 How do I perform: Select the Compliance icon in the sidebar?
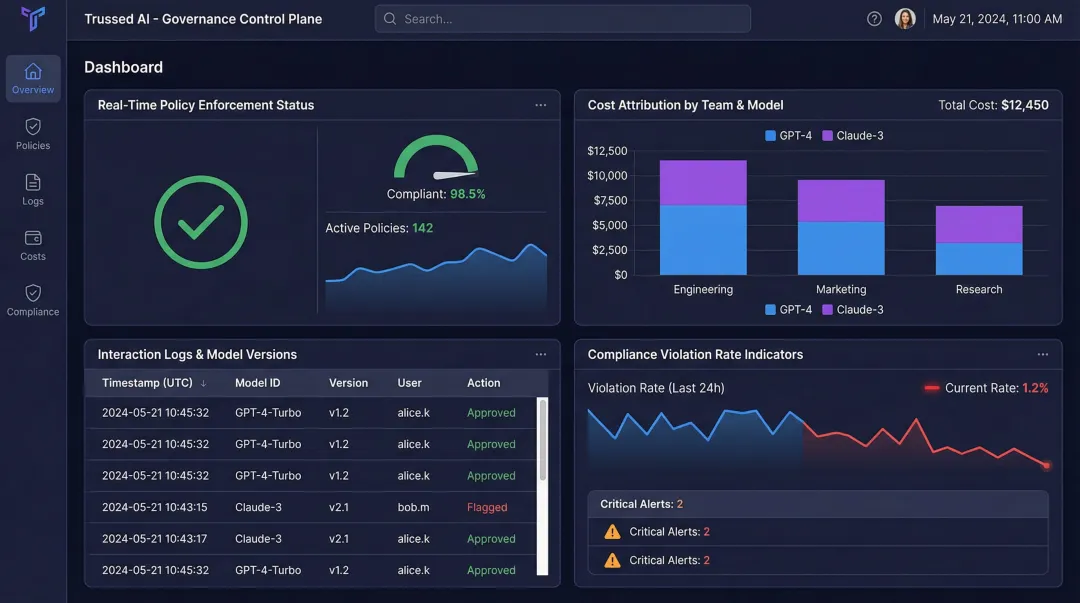click(33, 299)
